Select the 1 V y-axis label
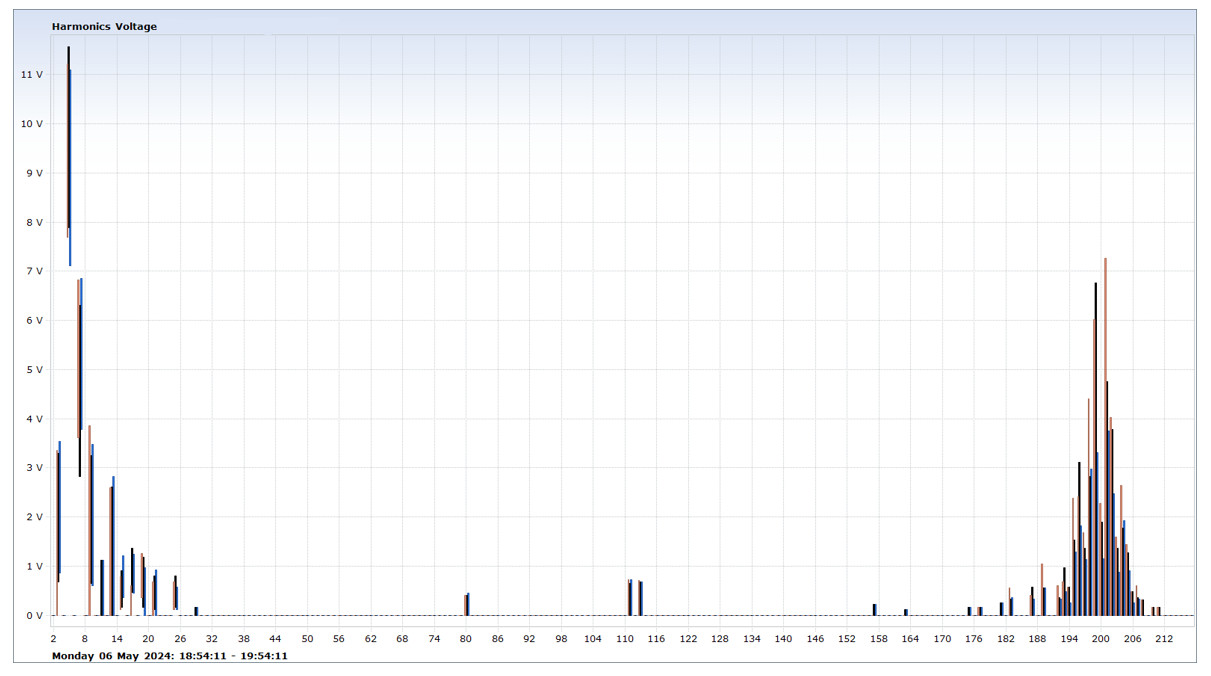The height and width of the screenshot is (676, 1211). click(x=35, y=566)
